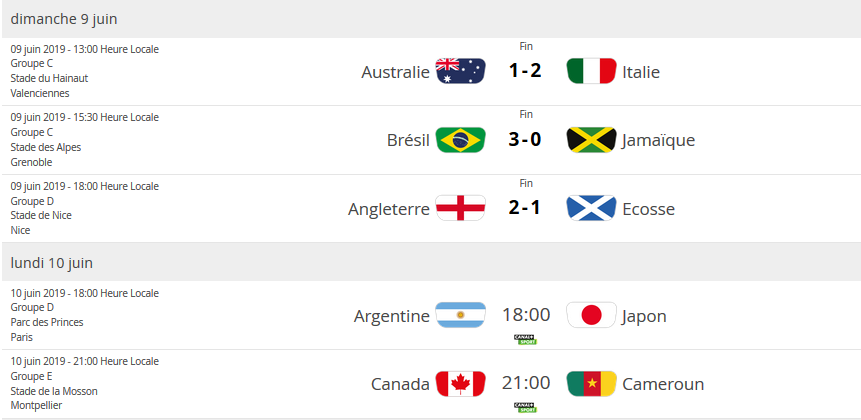Click the Japan flag icon
Viewport: 861px width, 420px height.
[591, 316]
